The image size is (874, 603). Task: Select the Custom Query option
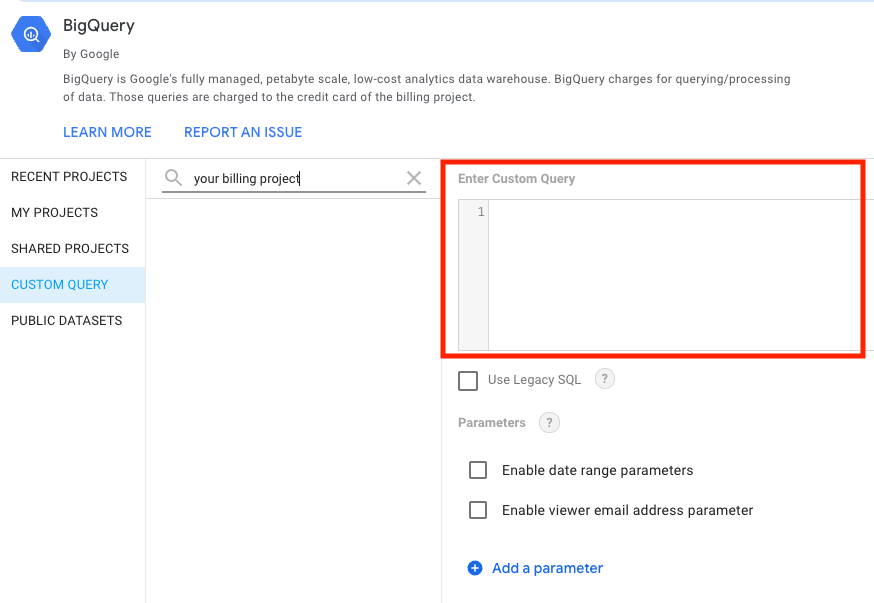(x=60, y=285)
